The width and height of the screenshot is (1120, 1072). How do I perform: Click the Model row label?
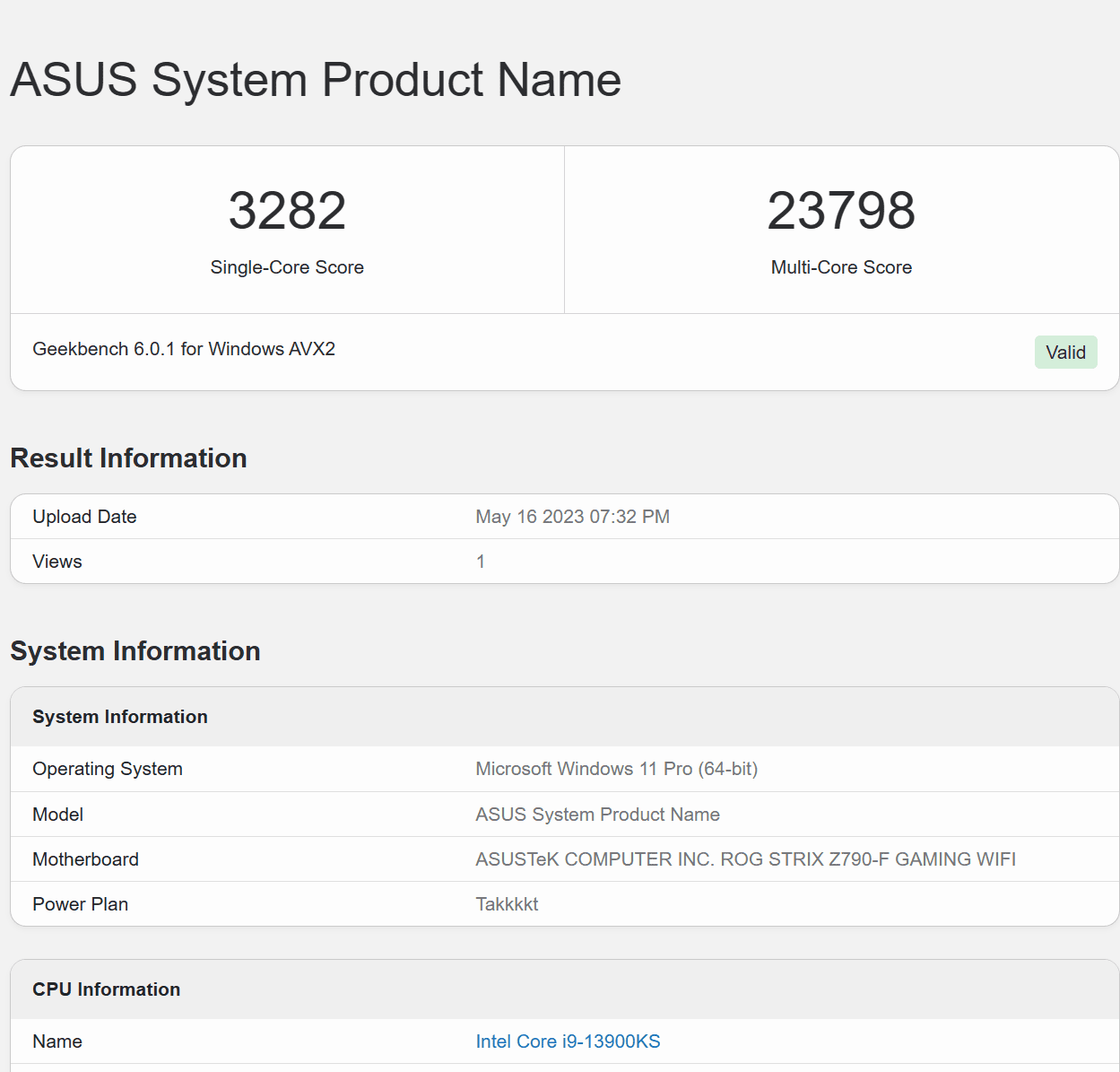pos(57,815)
